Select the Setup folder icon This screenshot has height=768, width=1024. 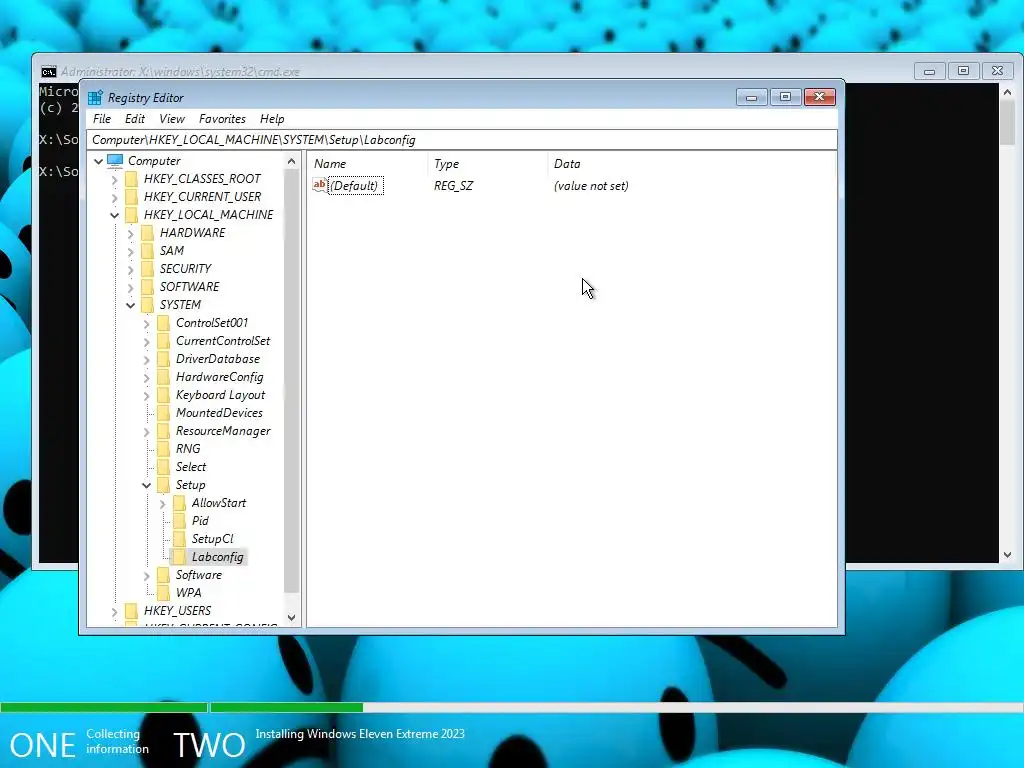click(163, 485)
